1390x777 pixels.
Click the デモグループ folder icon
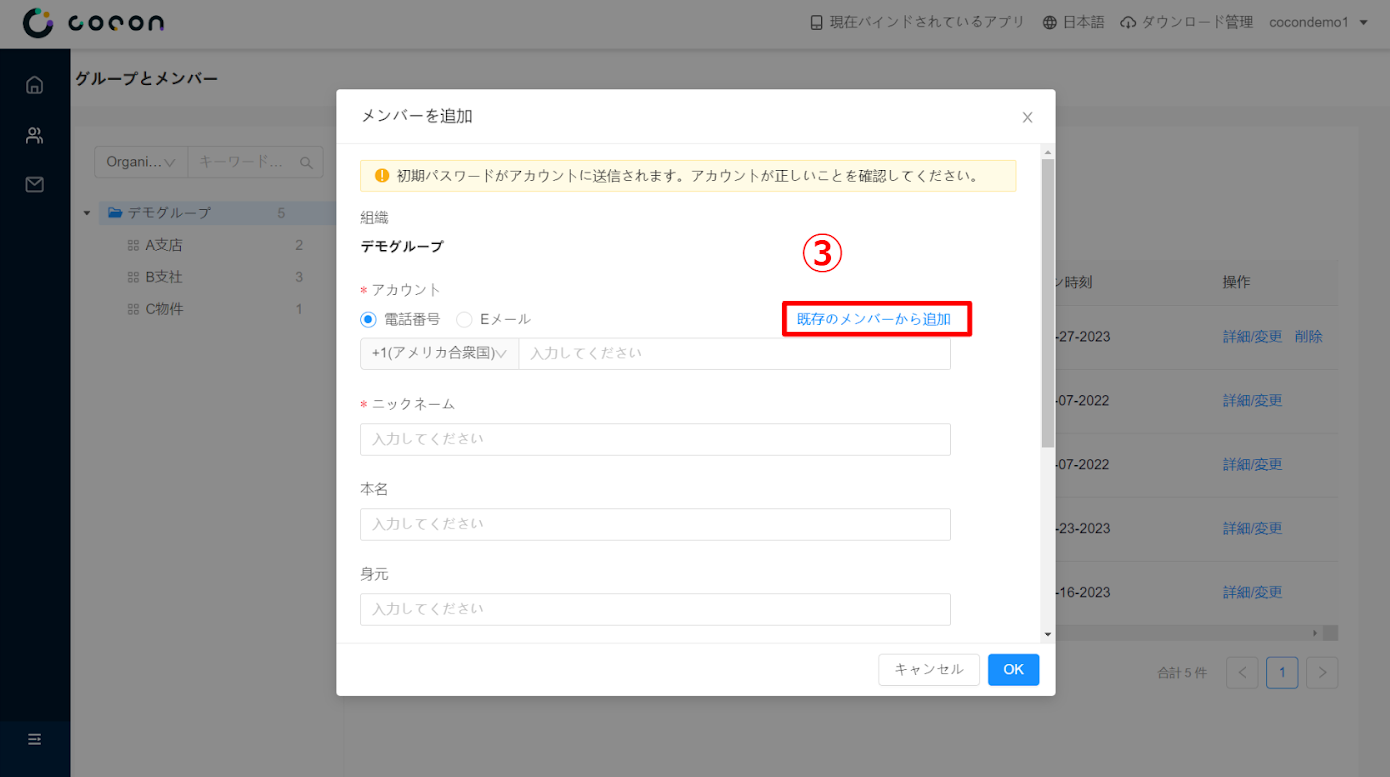pos(115,213)
